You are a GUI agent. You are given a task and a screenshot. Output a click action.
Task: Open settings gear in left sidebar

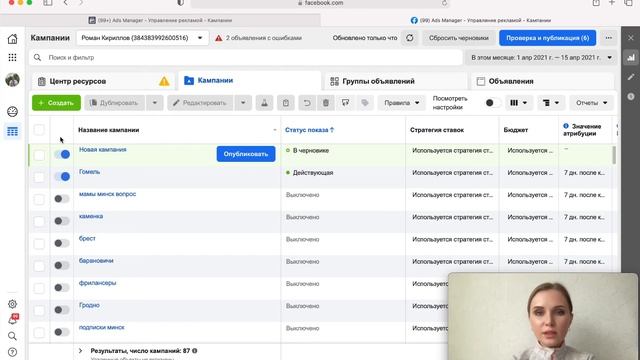[13, 304]
